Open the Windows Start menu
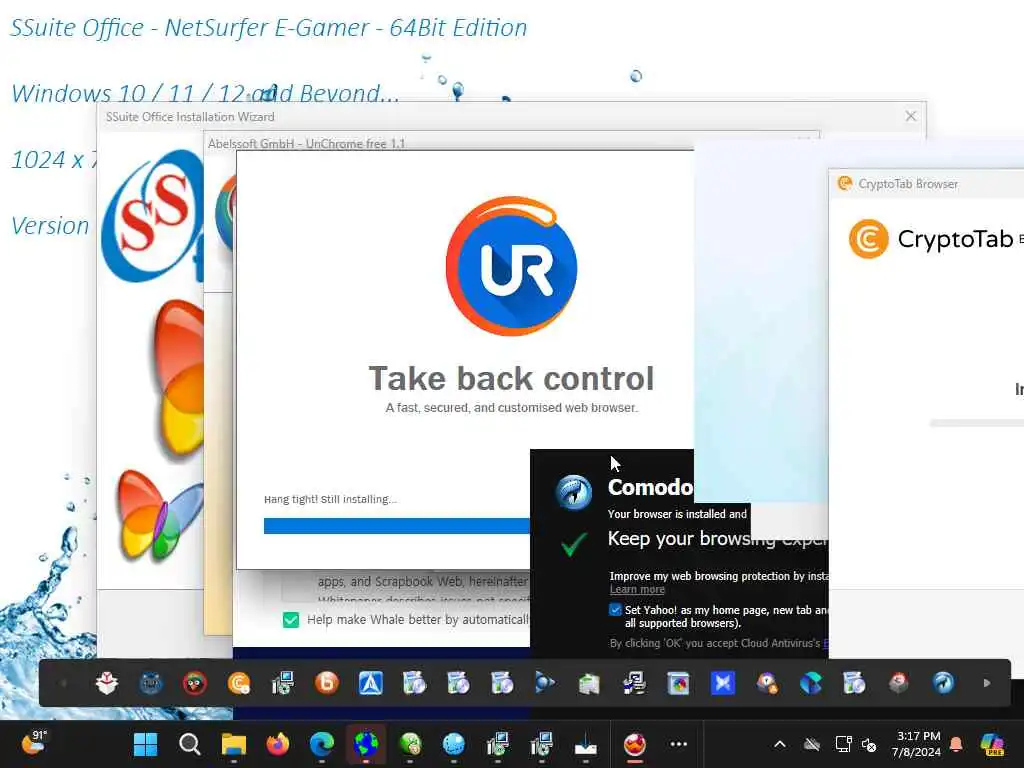 [x=145, y=744]
